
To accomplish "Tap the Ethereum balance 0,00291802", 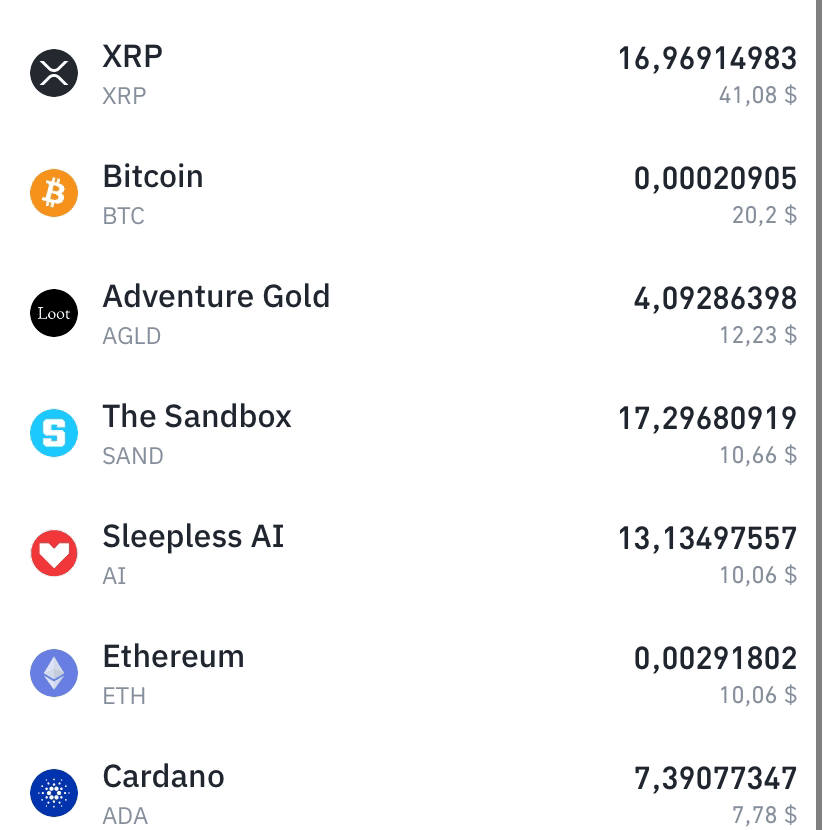I will [715, 658].
